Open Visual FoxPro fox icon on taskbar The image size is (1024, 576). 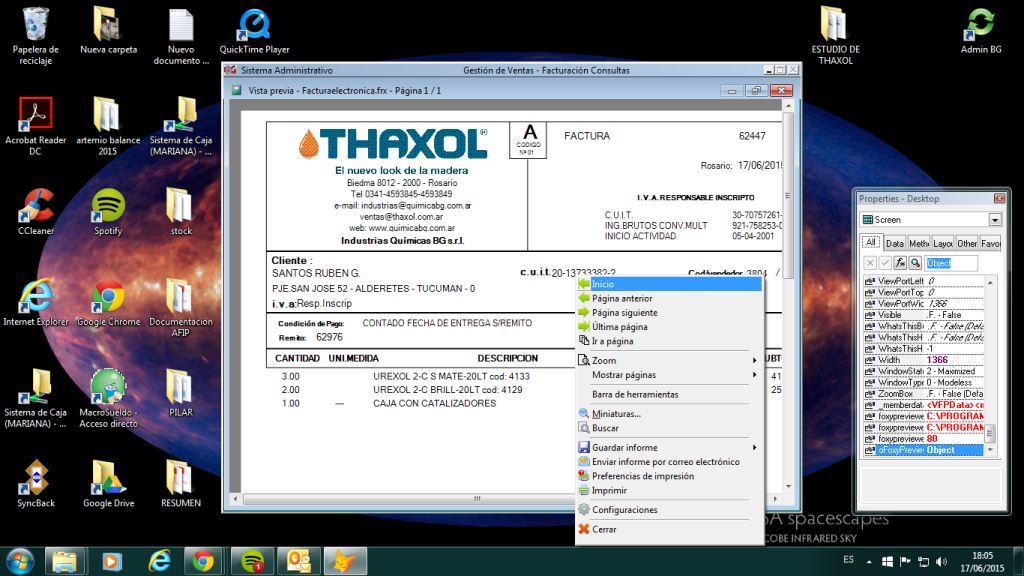(345, 561)
